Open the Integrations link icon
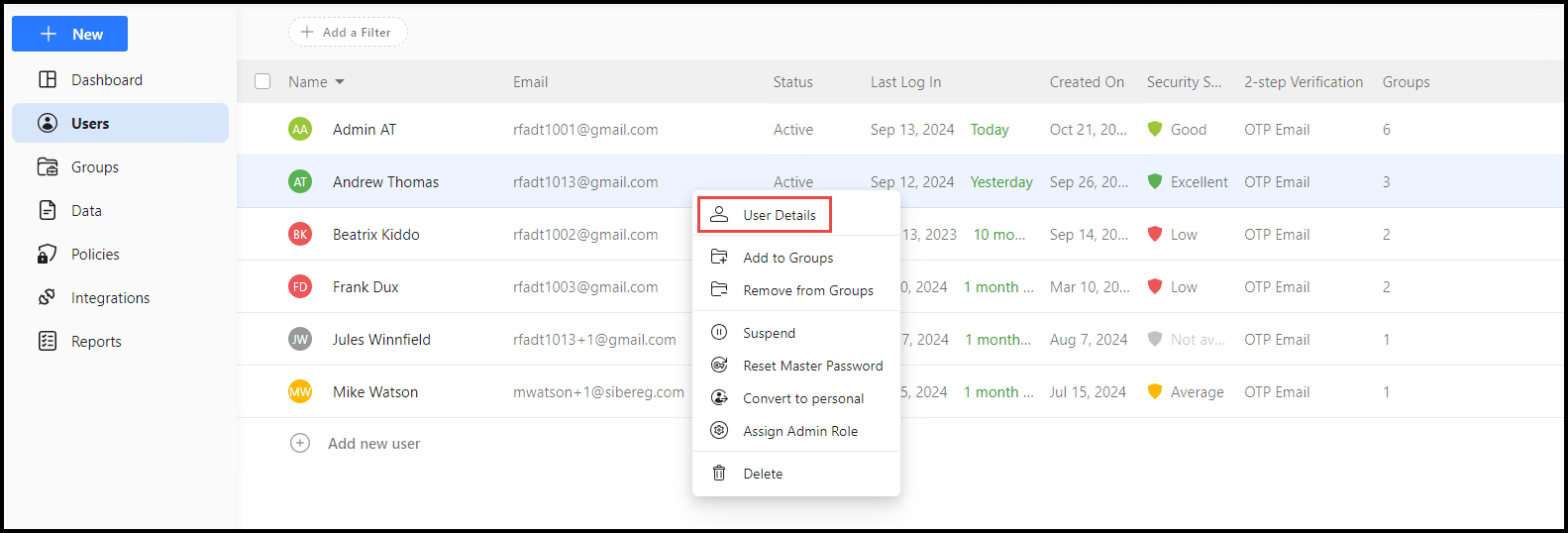The height and width of the screenshot is (533, 1568). pyautogui.click(x=48, y=298)
